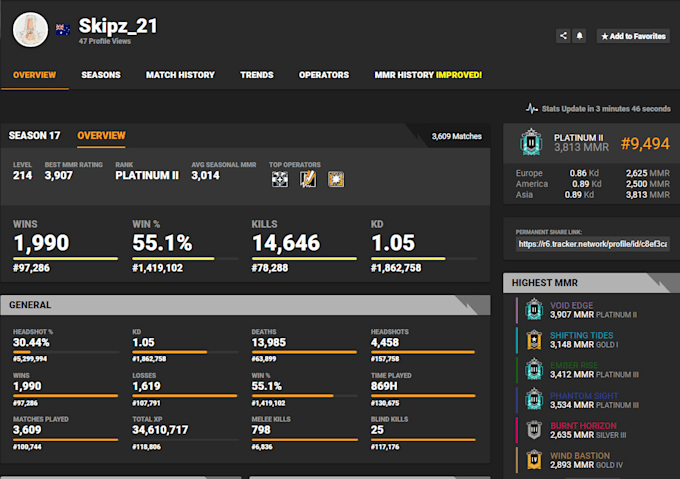Viewport: 680px width, 479px height.
Task: Click the Kills 14,646 stat
Action: tap(286, 243)
